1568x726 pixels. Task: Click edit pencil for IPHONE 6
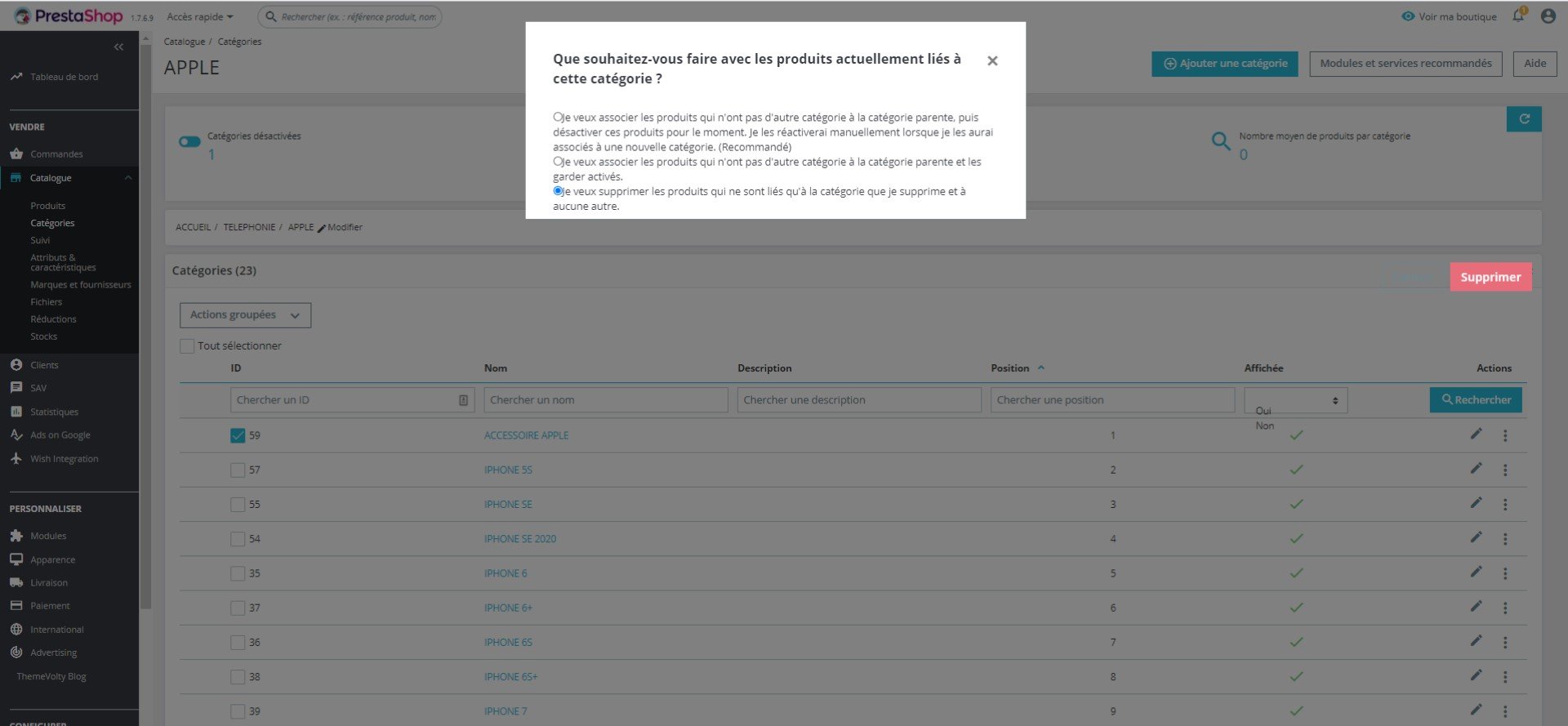coord(1476,572)
